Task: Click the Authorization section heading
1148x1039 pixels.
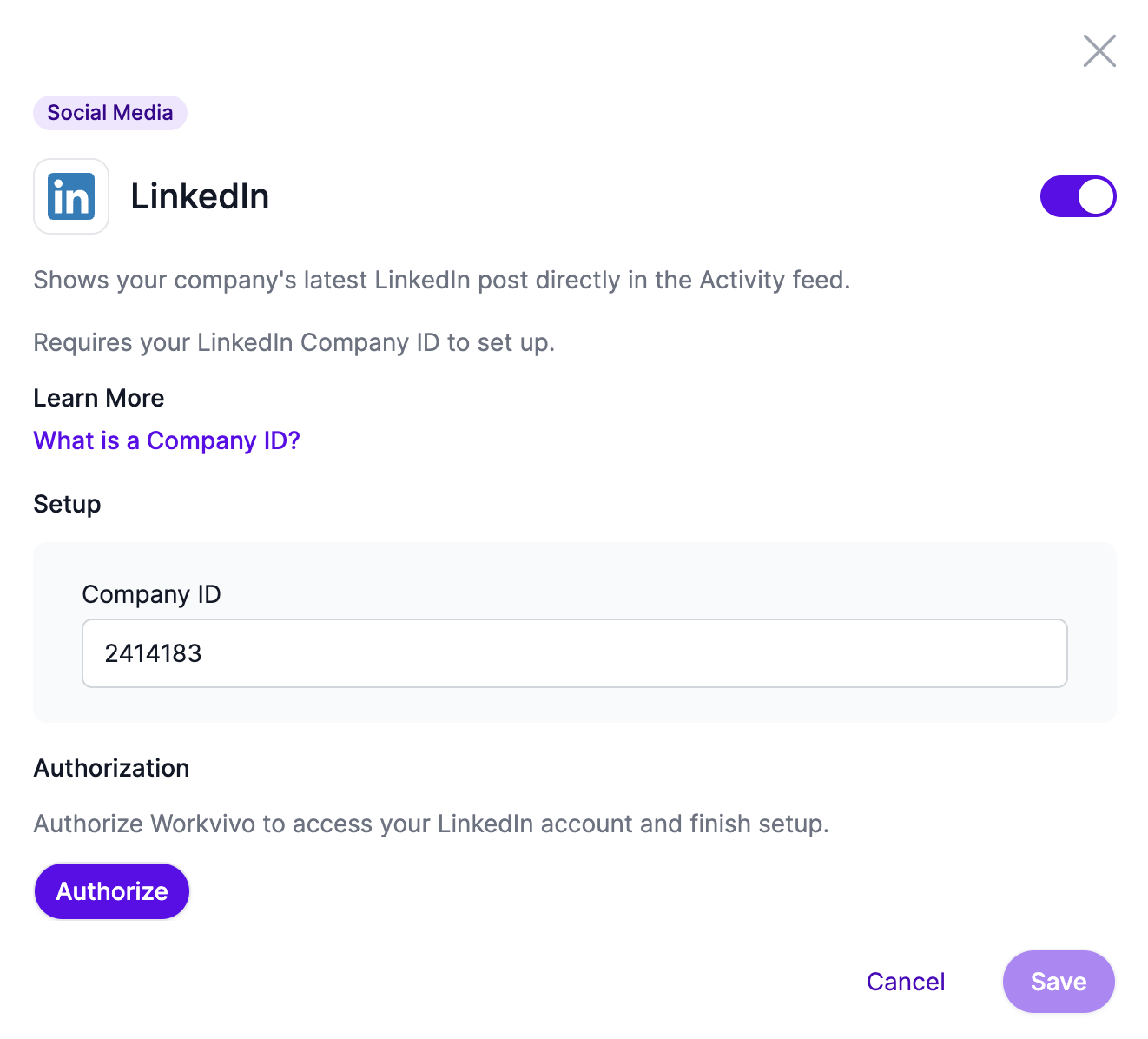Action: click(x=111, y=768)
